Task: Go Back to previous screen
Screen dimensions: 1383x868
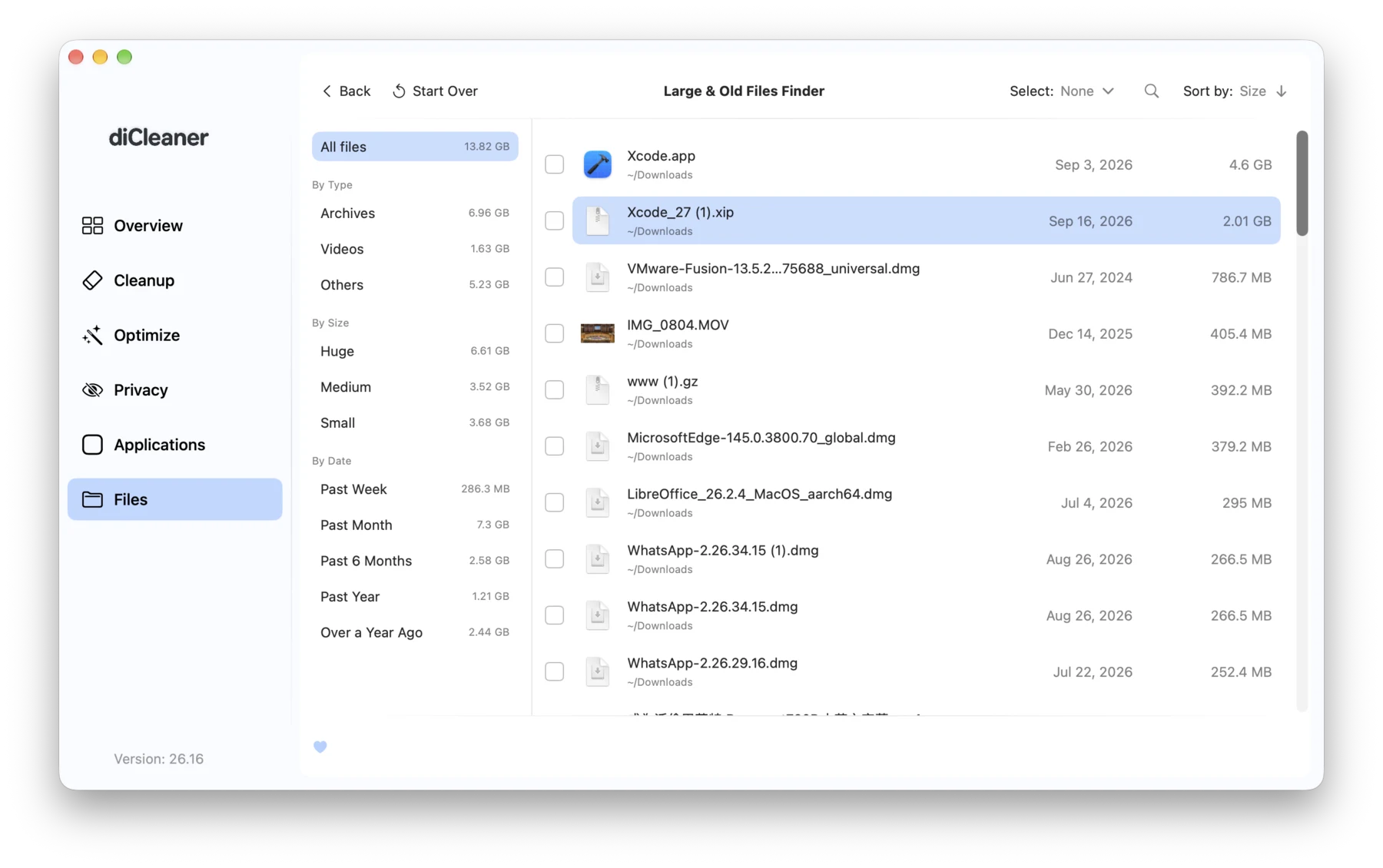Action: click(x=346, y=91)
